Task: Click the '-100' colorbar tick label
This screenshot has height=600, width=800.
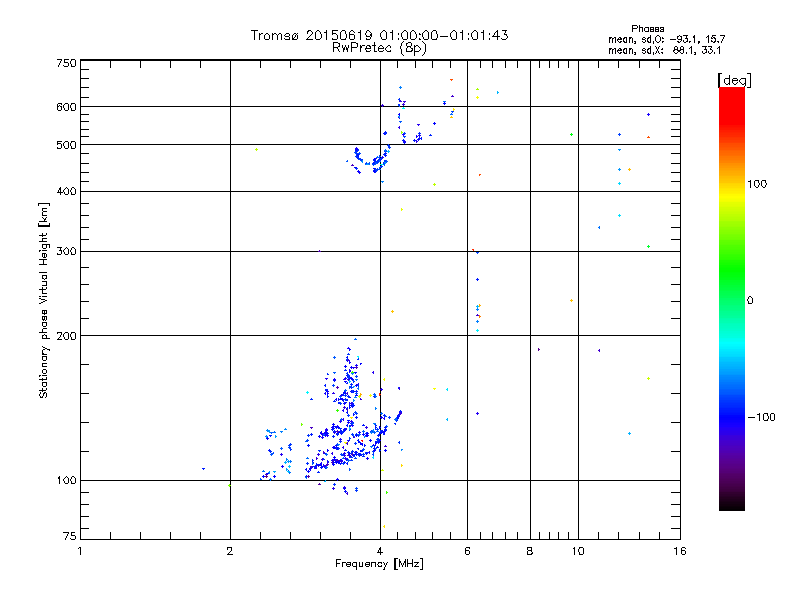Action: click(761, 417)
